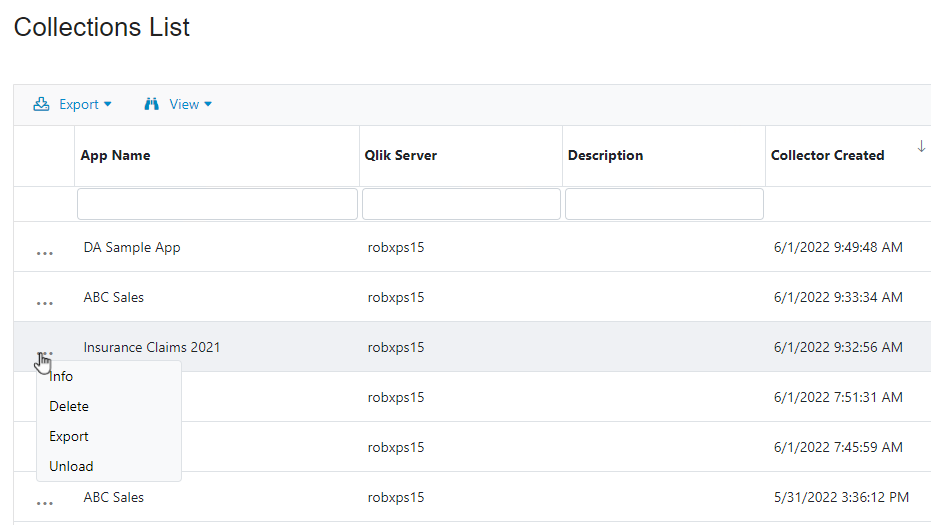The height and width of the screenshot is (525, 931).
Task: Sort by the App Name column header
Action: point(116,155)
